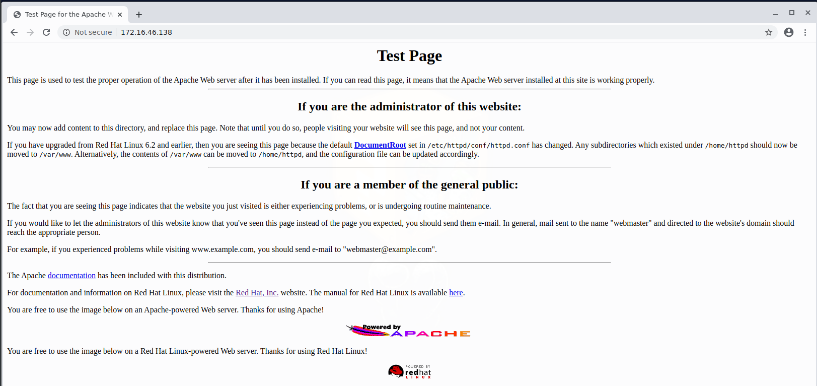Visit the Red Hat, Inc. link
The width and height of the screenshot is (817, 386).
[256, 292]
